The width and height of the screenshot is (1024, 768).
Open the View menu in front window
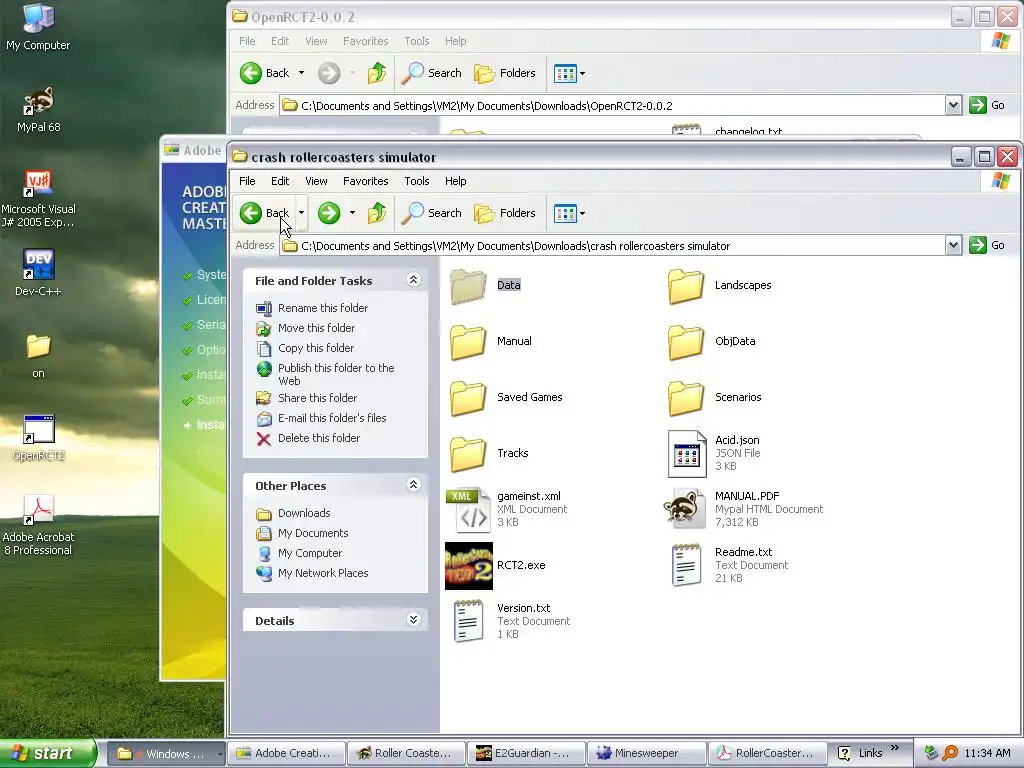tap(316, 181)
